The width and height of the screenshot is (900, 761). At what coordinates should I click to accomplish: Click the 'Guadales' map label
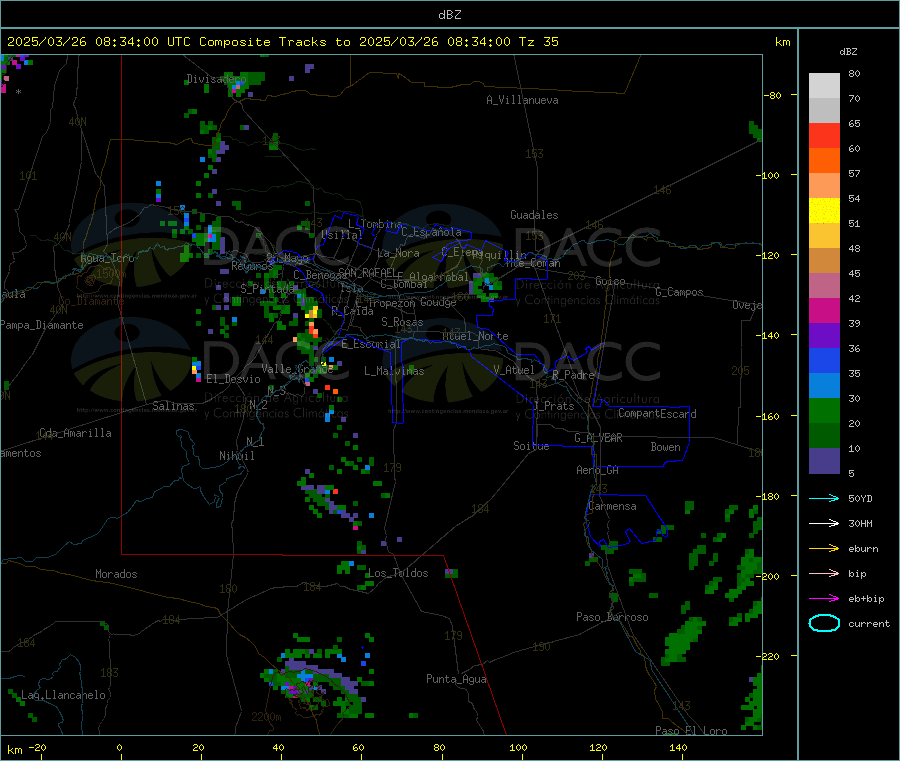tap(534, 215)
